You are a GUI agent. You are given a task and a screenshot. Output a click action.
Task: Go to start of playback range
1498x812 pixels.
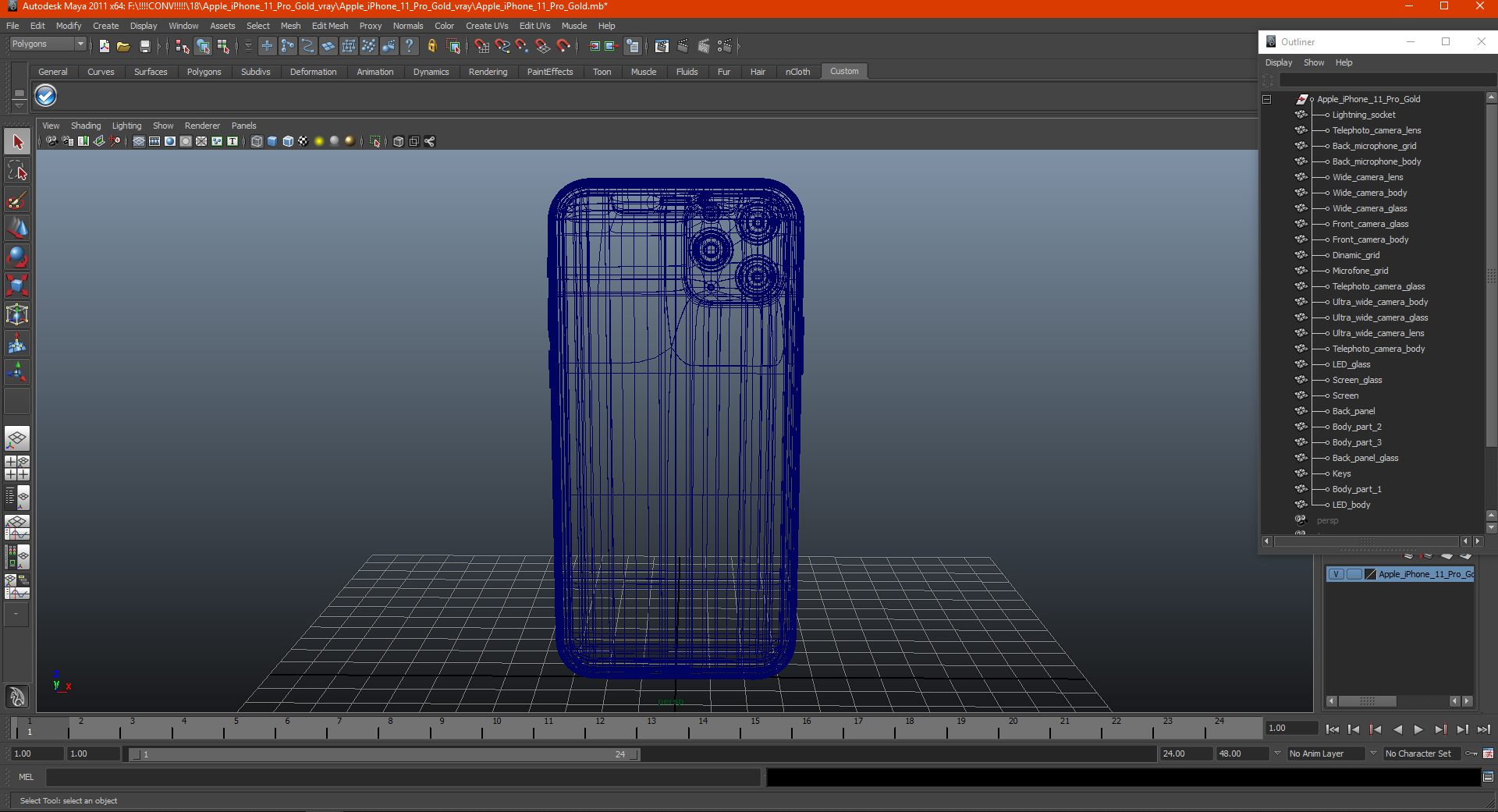point(1333,729)
